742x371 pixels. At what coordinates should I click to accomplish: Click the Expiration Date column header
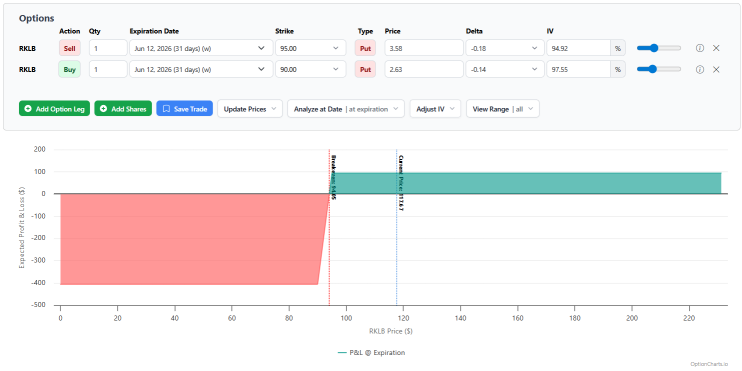(x=154, y=31)
